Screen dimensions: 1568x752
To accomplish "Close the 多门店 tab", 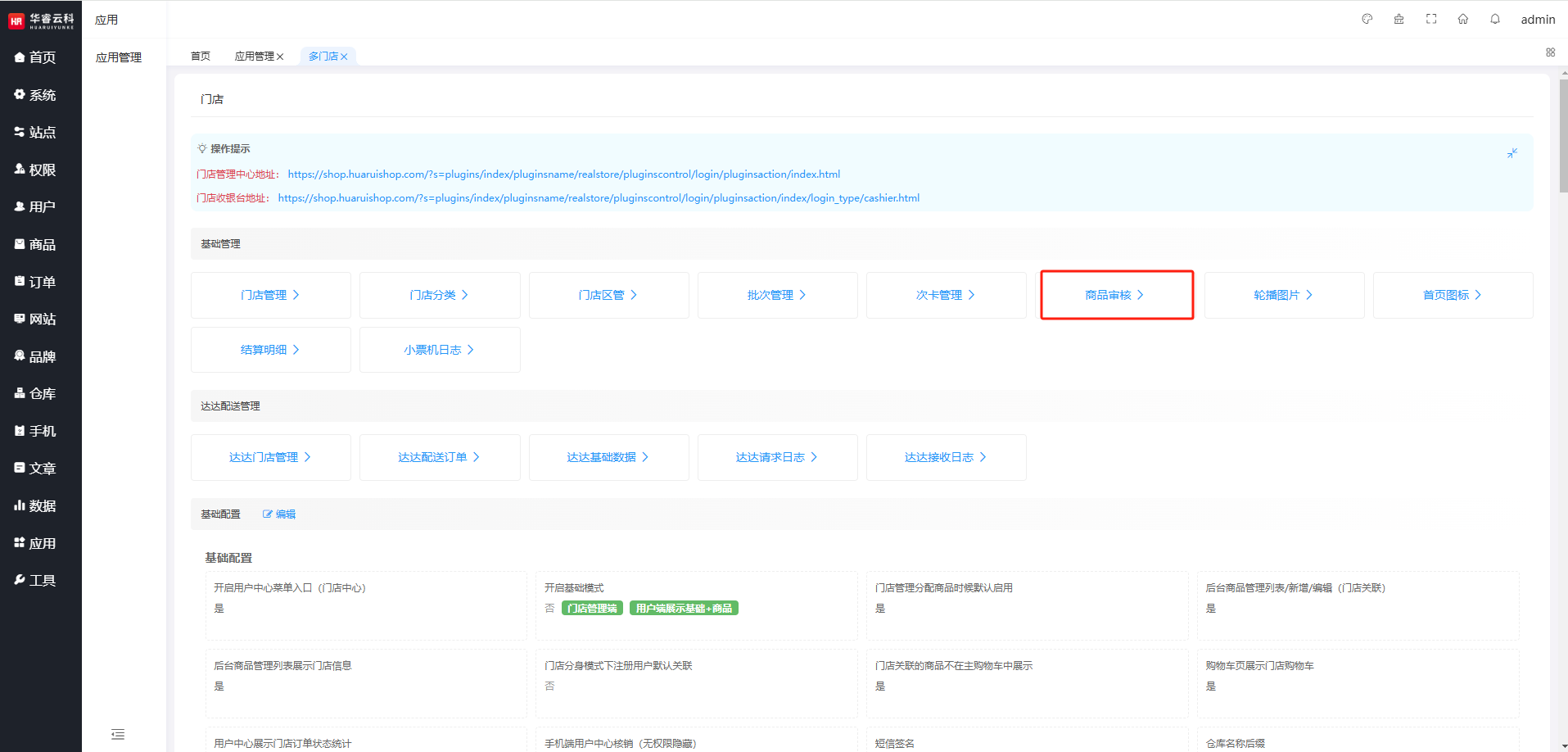I will 345,57.
